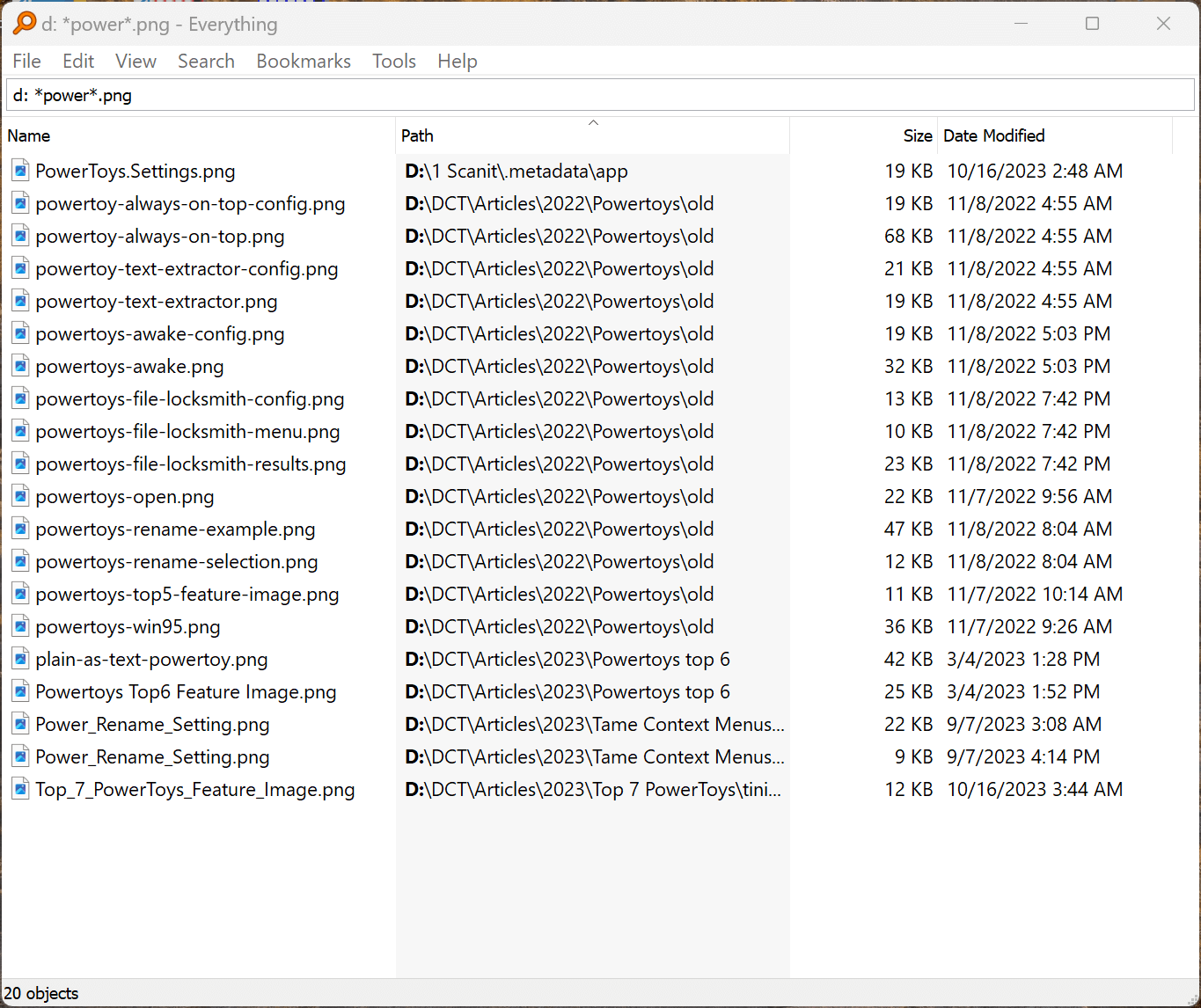
Task: Select Top_7_PowerToys_Feature_Image.png file name
Action: pyautogui.click(x=195, y=789)
